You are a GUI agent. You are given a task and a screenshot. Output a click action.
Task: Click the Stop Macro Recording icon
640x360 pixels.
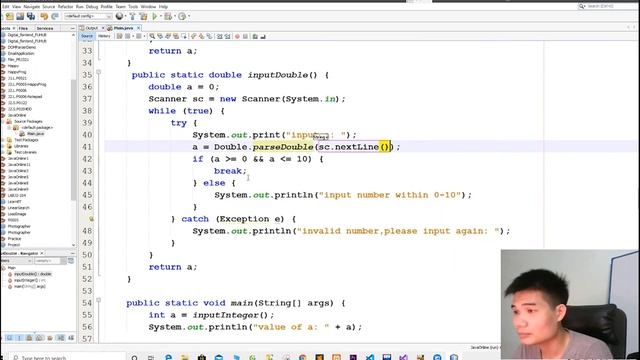pyautogui.click(x=245, y=36)
